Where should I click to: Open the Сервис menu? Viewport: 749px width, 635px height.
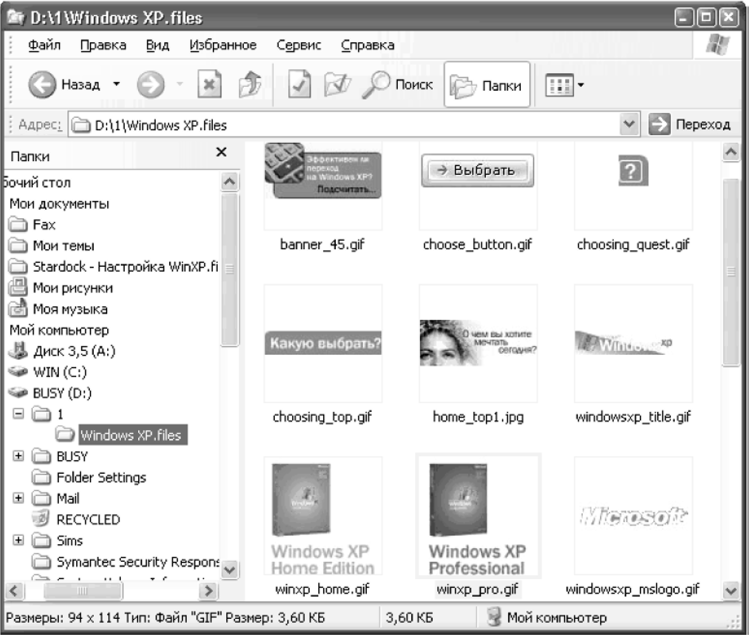299,45
